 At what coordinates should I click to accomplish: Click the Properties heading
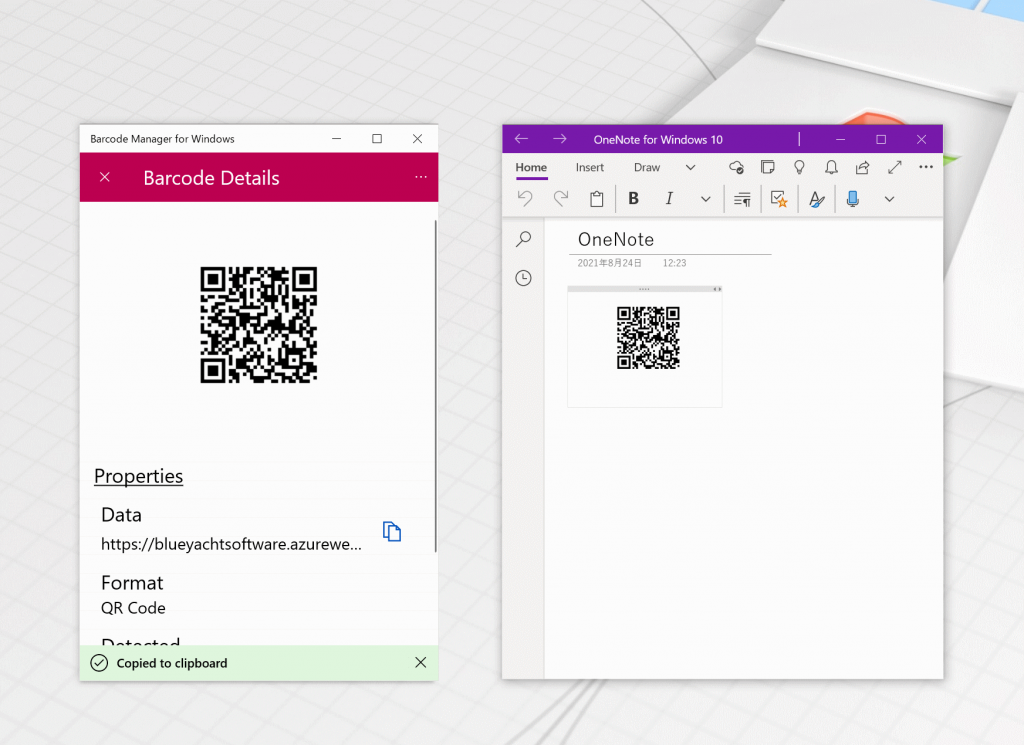[x=138, y=476]
